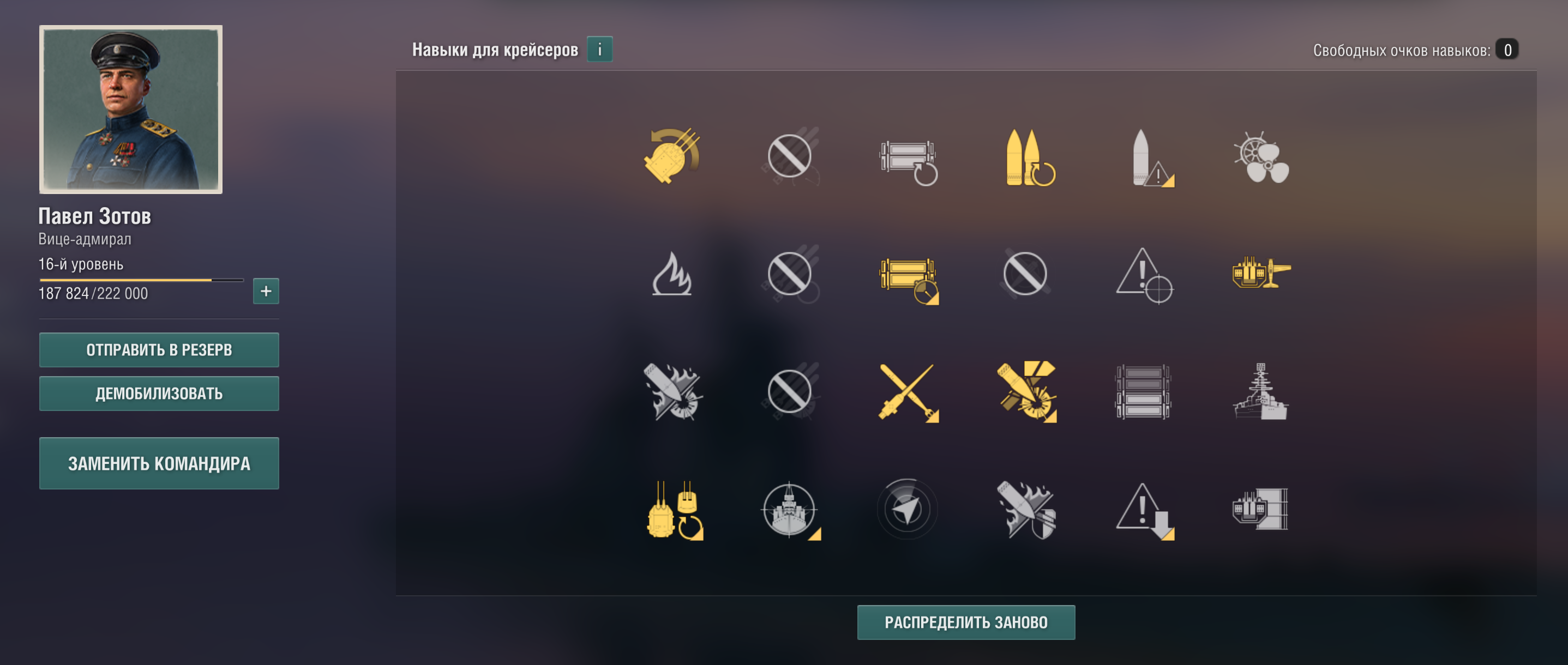Viewport: 1568px width, 665px height.
Task: Click Отправить в резерв button
Action: coord(159,350)
